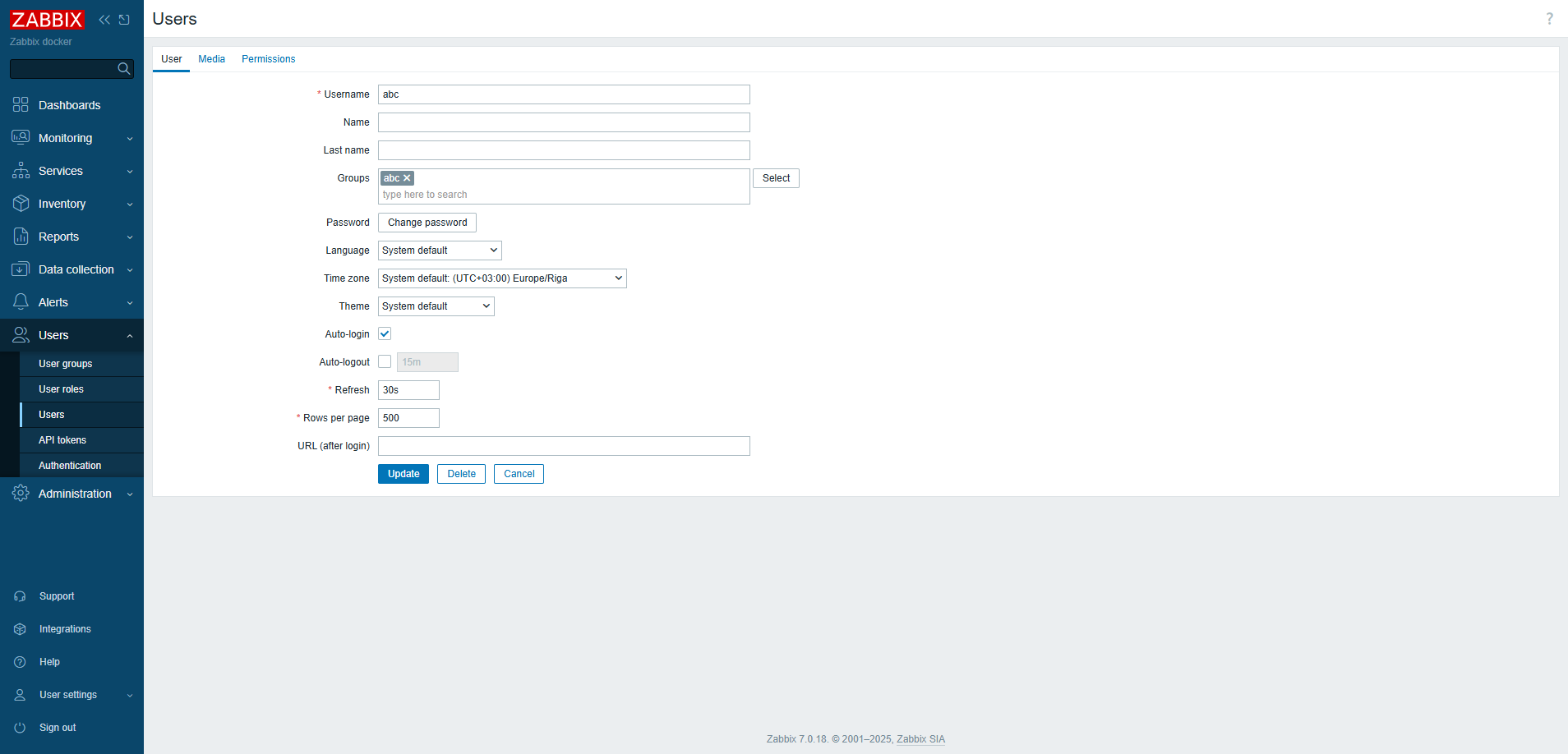Click the Zabbix logo

(47, 20)
